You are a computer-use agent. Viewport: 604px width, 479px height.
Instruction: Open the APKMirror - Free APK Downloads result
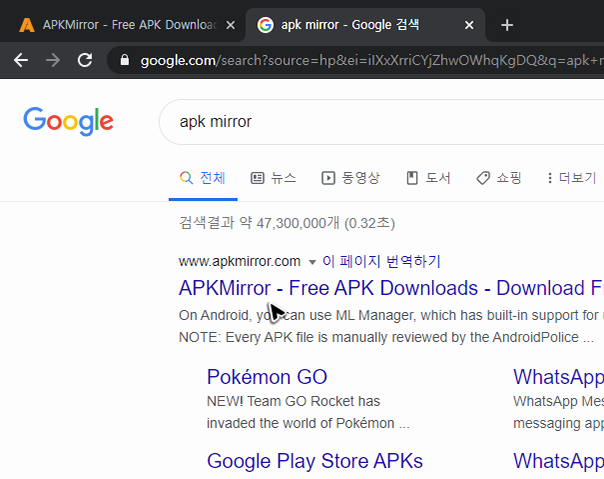[x=391, y=288]
